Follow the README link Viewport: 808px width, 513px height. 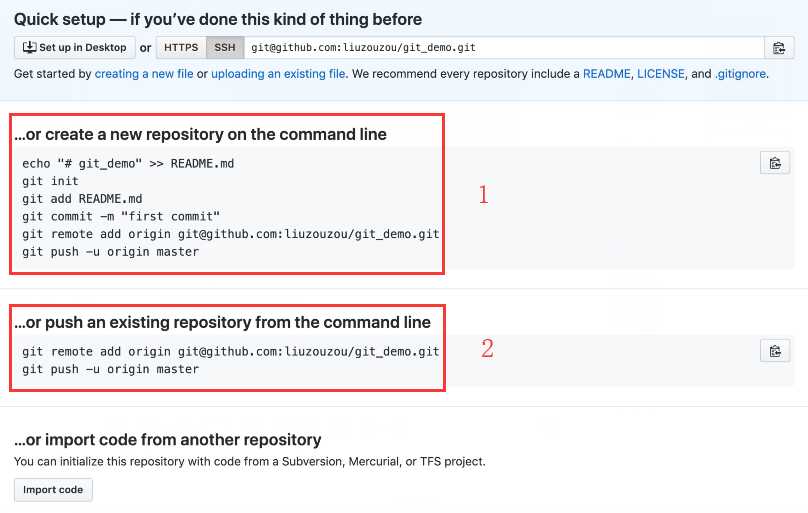[x=607, y=74]
